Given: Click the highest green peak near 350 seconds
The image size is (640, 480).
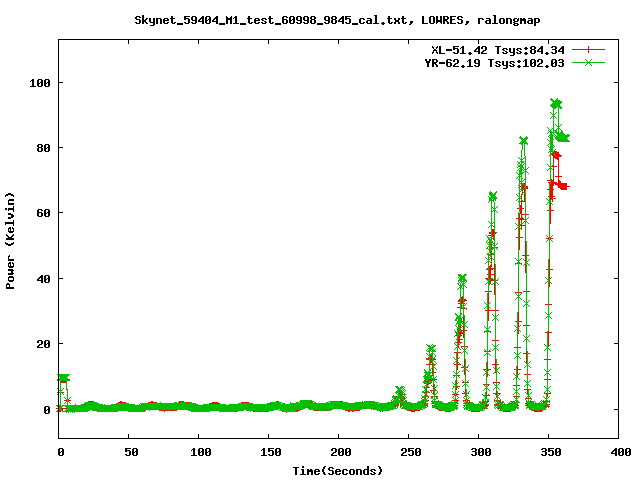Looking at the screenshot, I should coord(556,104).
